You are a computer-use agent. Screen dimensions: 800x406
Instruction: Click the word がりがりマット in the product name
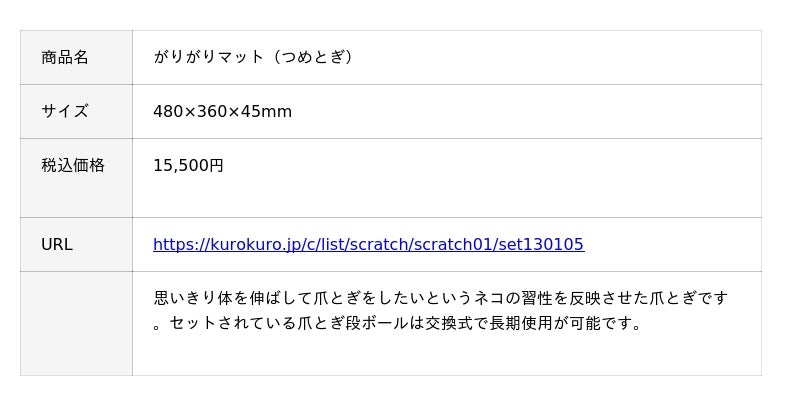pos(208,58)
